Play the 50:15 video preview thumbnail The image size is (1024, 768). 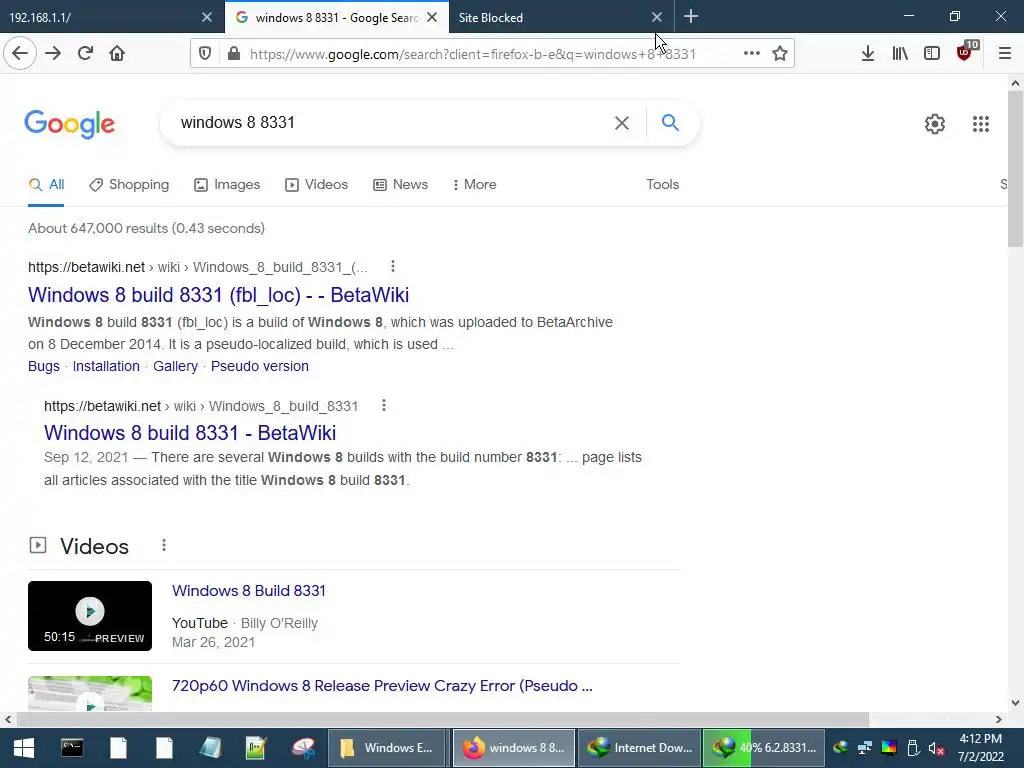pos(90,616)
